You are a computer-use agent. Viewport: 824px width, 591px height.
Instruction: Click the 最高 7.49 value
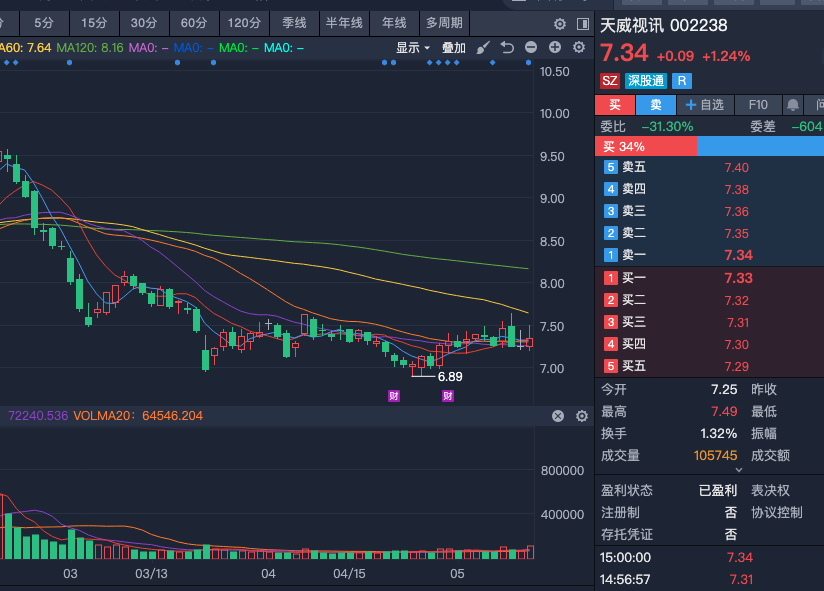tap(724, 411)
